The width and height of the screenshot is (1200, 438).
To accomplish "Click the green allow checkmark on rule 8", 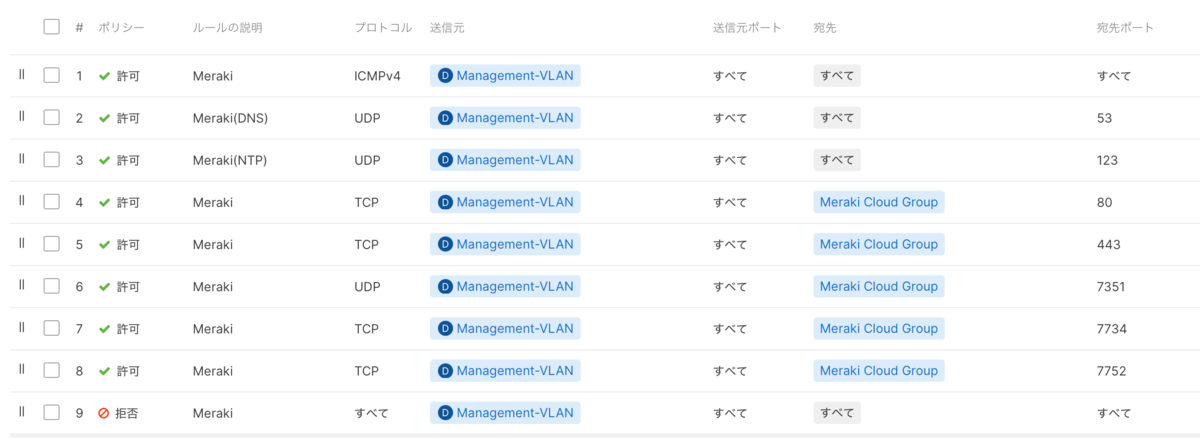I will 104,371.
